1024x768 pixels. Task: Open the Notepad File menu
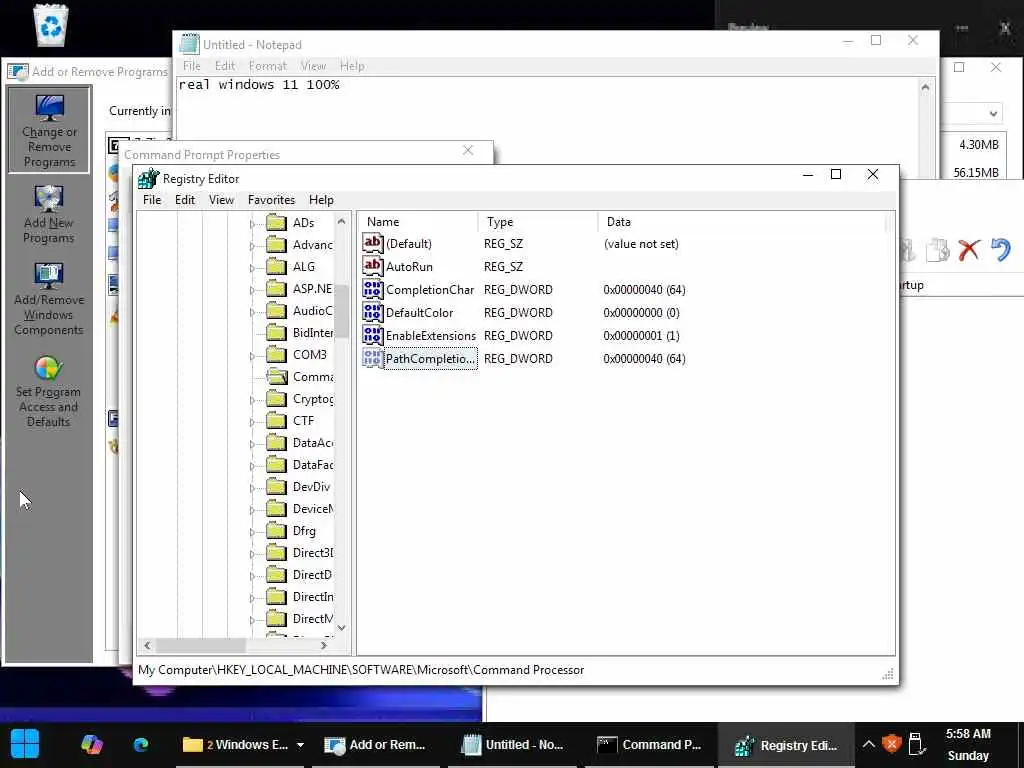pos(192,66)
